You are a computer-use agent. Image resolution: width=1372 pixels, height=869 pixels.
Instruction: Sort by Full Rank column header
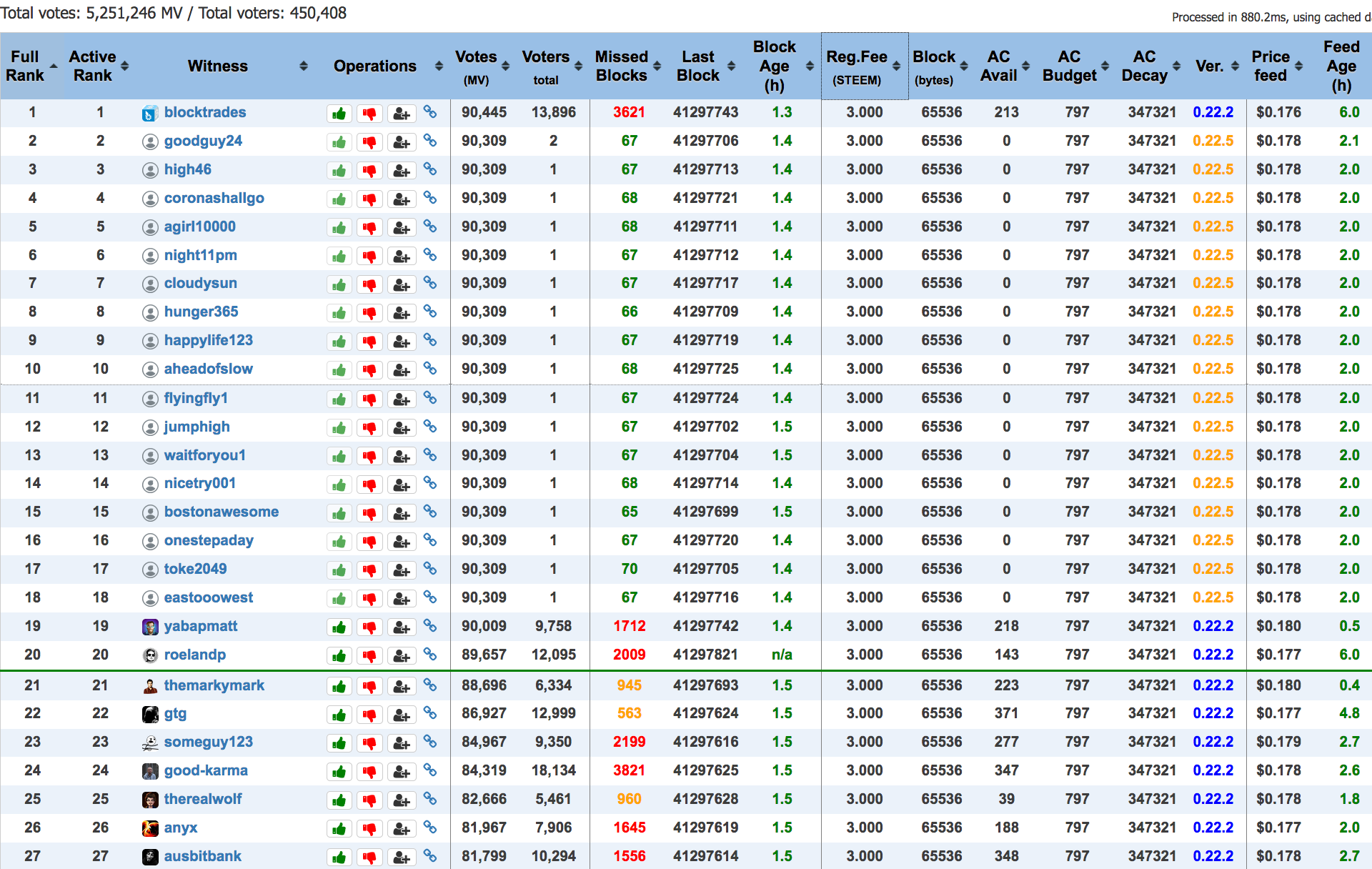(x=26, y=66)
